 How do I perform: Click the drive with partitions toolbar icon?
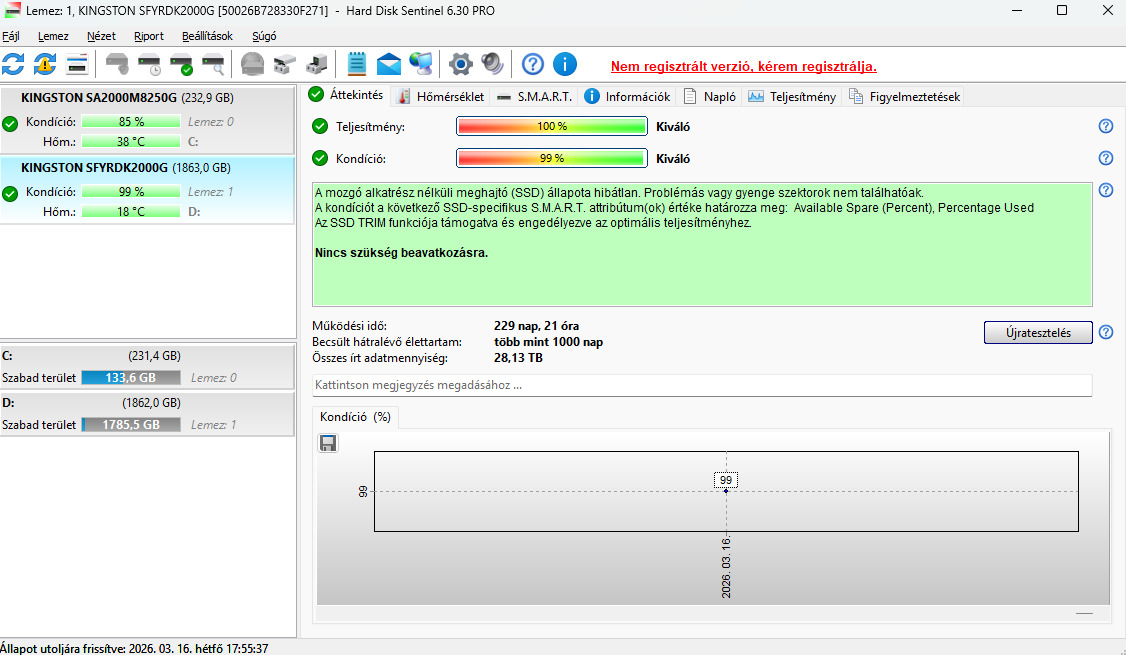[284, 64]
